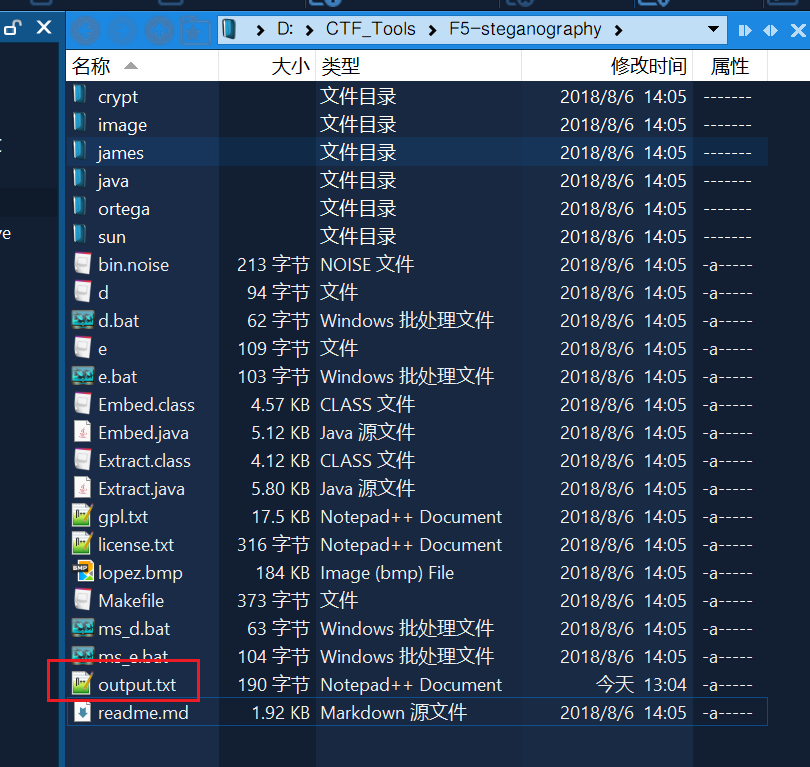Click the gpl.txt Notepad++ icon
Image resolution: width=810 pixels, height=767 pixels.
[x=83, y=516]
